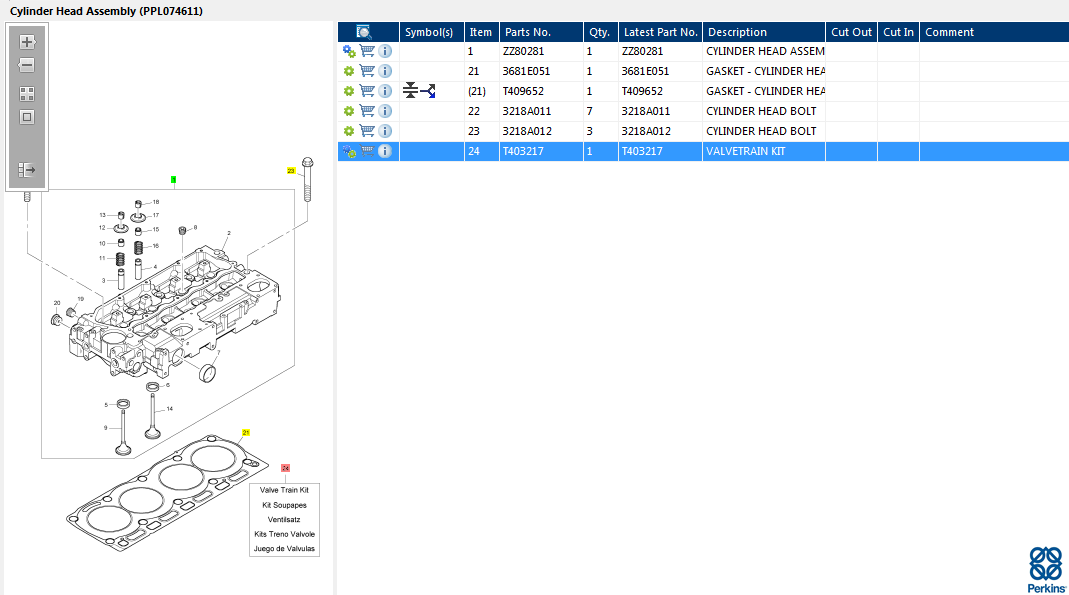Show info for part T409652

point(385,91)
